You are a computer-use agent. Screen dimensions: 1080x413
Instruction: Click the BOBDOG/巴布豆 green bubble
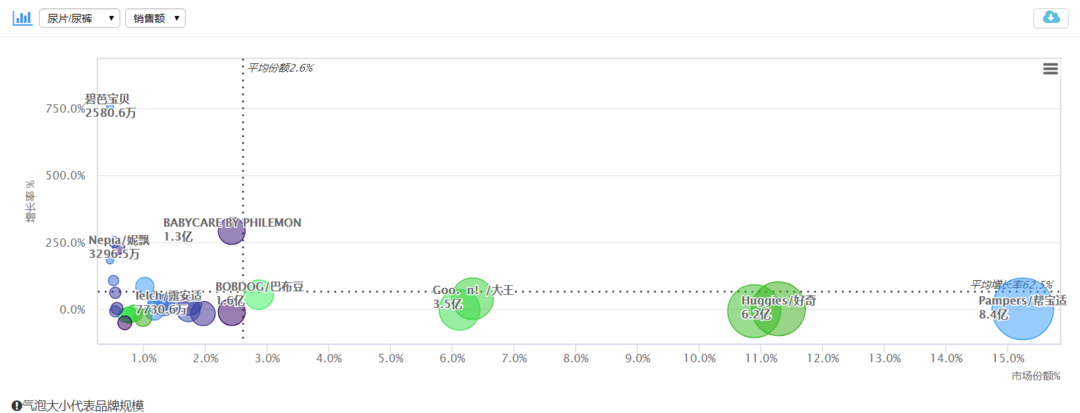pyautogui.click(x=258, y=295)
